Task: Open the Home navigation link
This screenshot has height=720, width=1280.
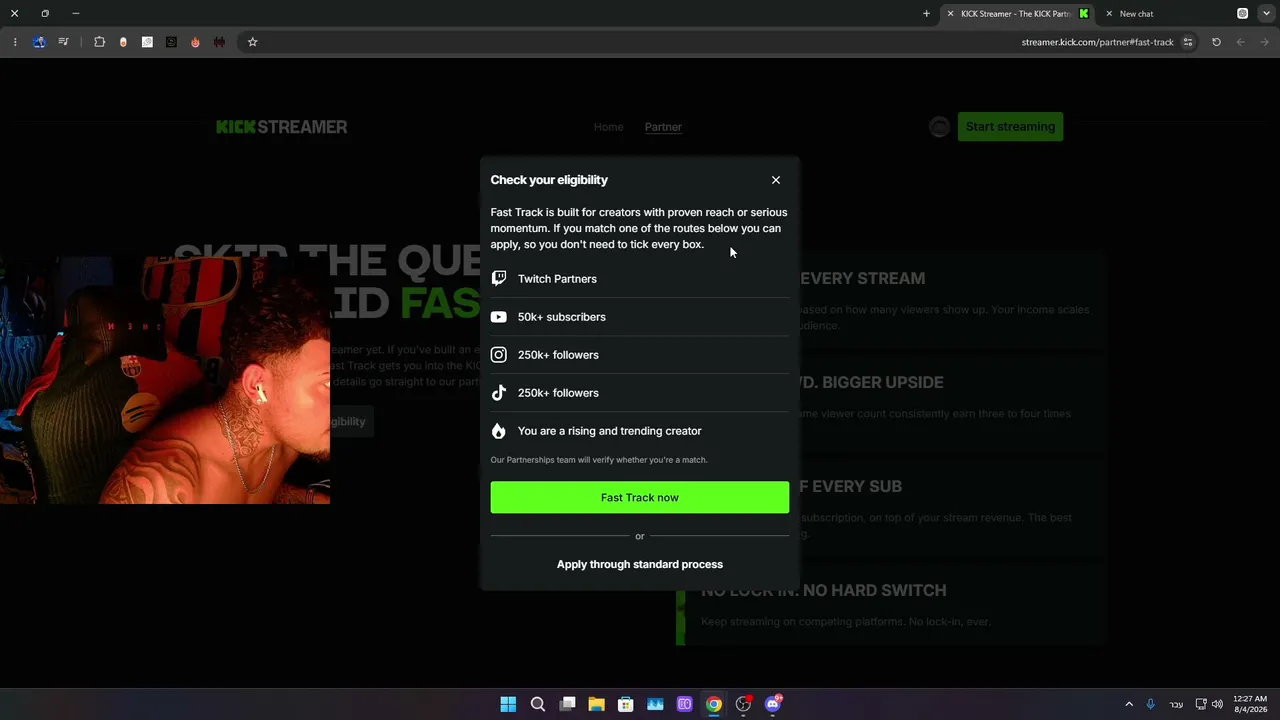Action: pyautogui.click(x=608, y=127)
